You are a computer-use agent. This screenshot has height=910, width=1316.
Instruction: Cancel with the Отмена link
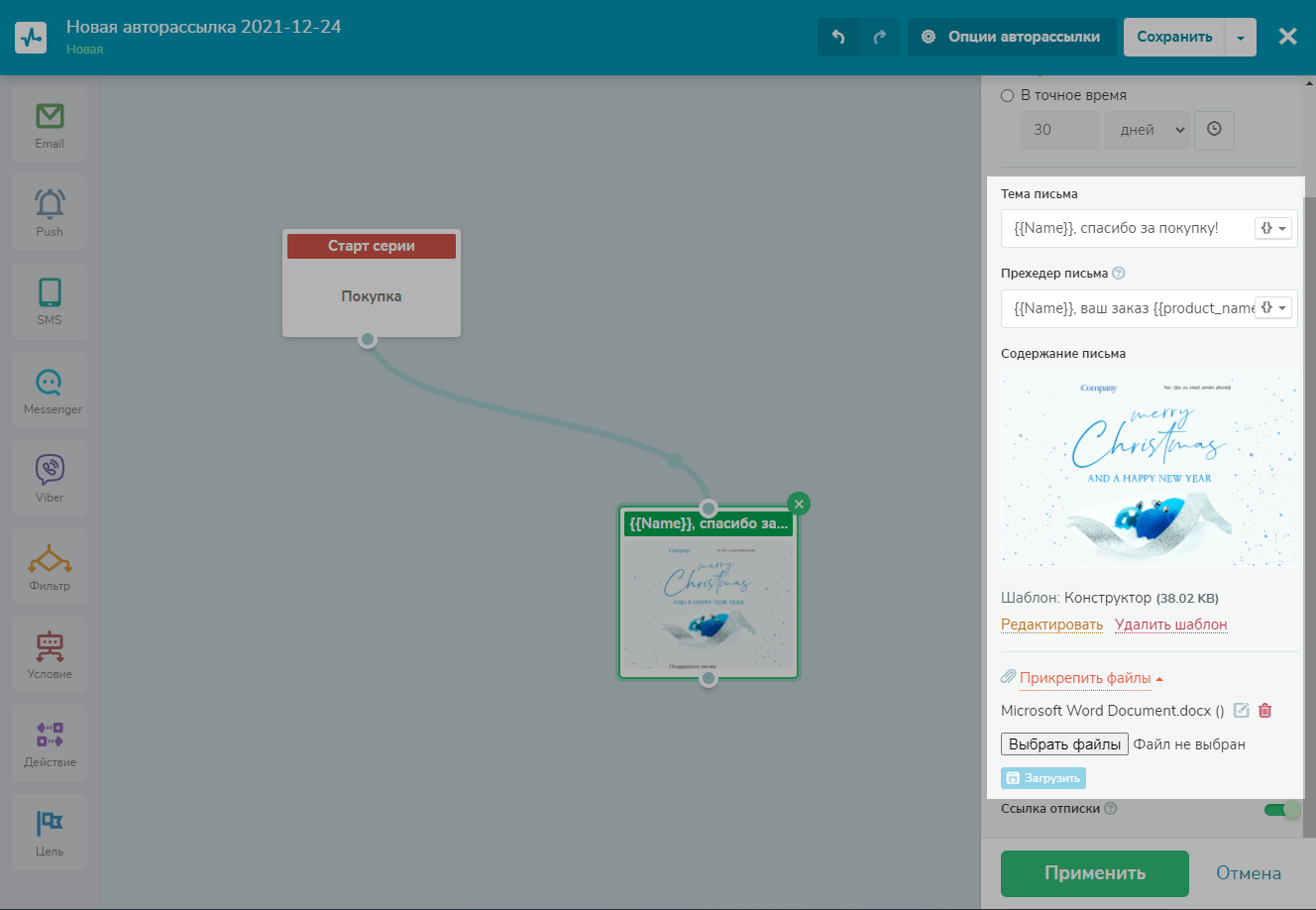1249,873
